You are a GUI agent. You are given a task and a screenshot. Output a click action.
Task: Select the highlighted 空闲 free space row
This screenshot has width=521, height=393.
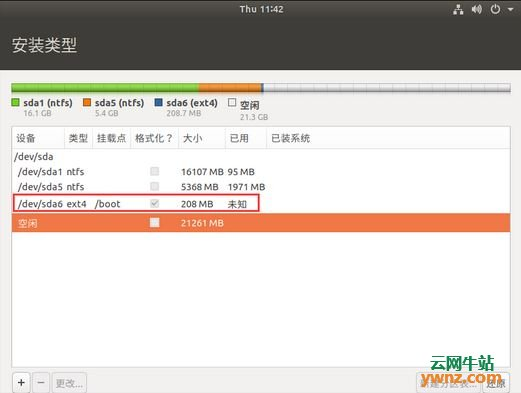[261, 223]
